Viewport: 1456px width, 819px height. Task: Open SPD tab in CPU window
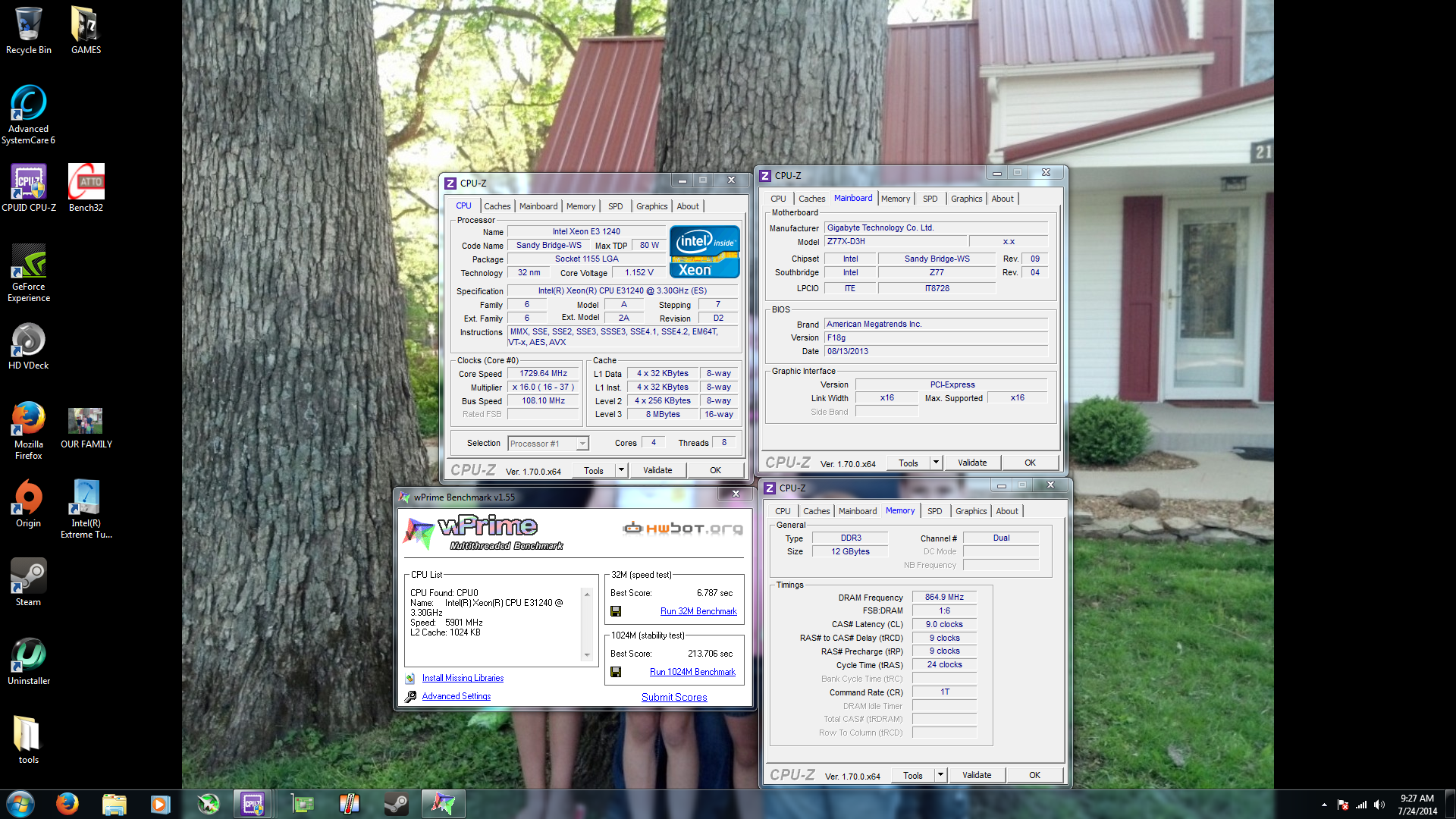tap(616, 206)
